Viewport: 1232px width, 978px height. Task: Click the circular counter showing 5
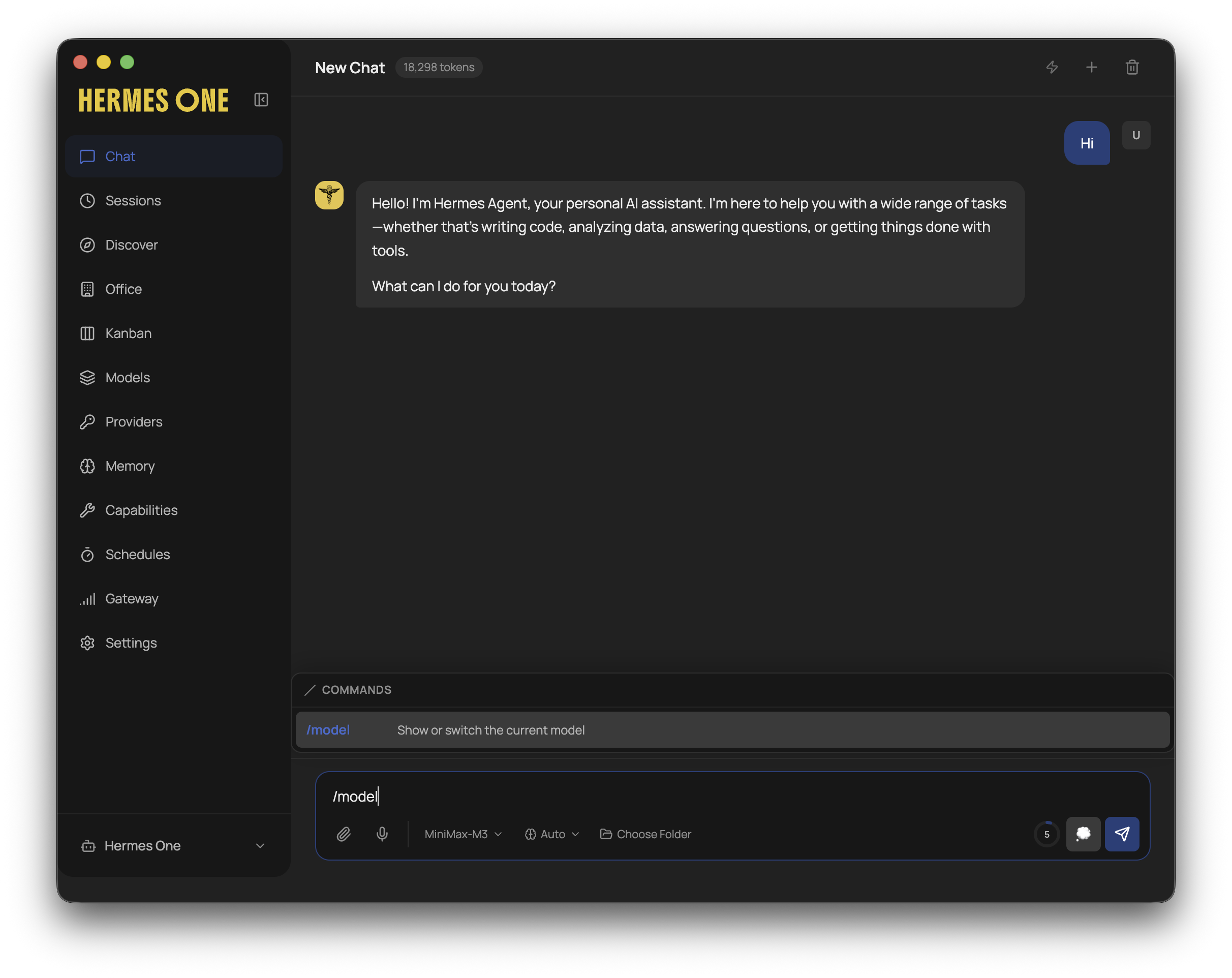pos(1046,834)
